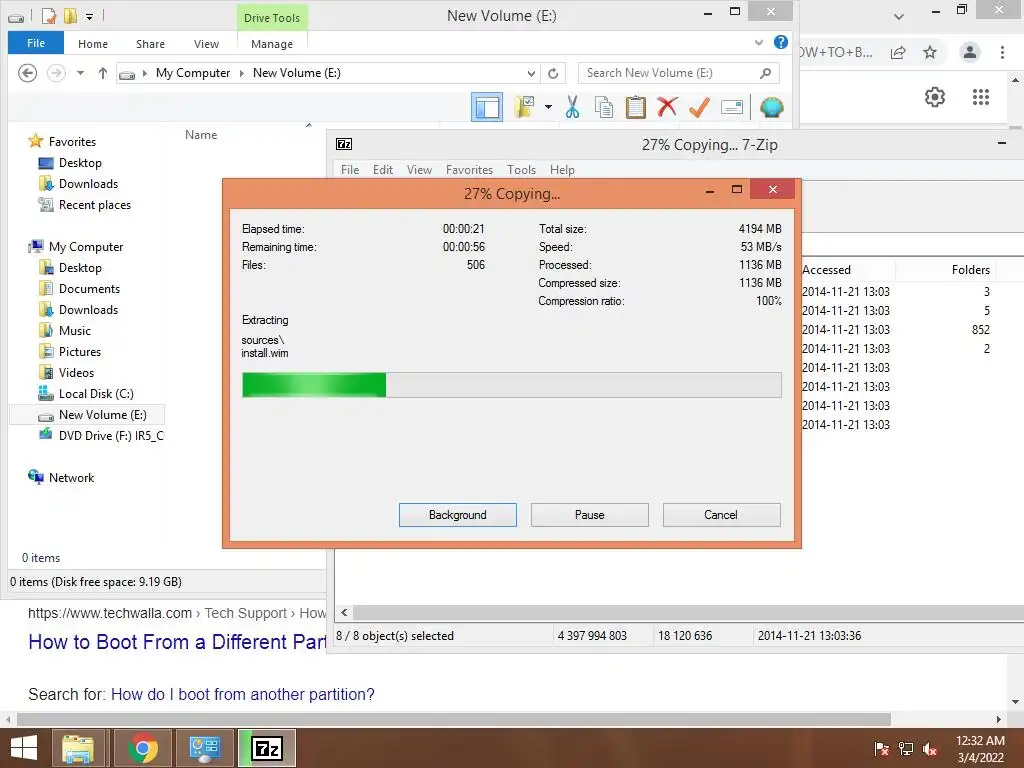Toggle the preview pane layout icon
Screen dimensions: 1024x768
click(487, 107)
